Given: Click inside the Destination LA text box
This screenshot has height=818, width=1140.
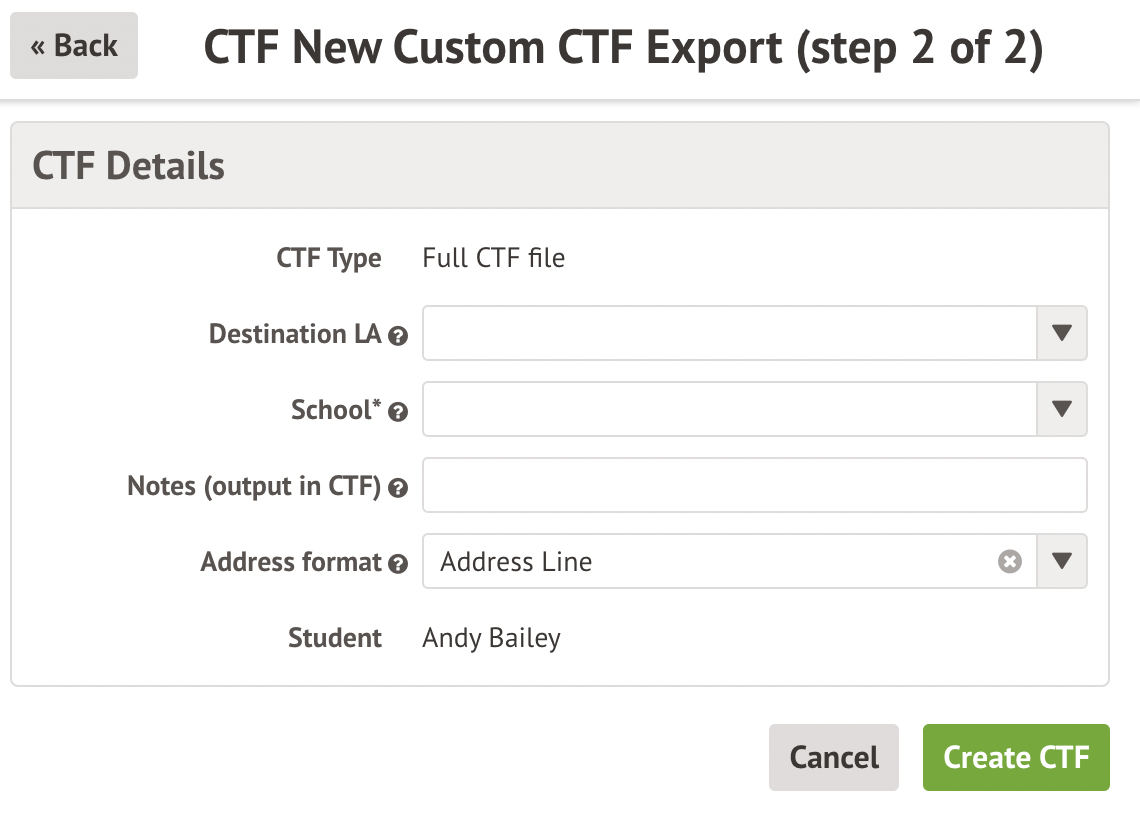Looking at the screenshot, I should (x=729, y=333).
